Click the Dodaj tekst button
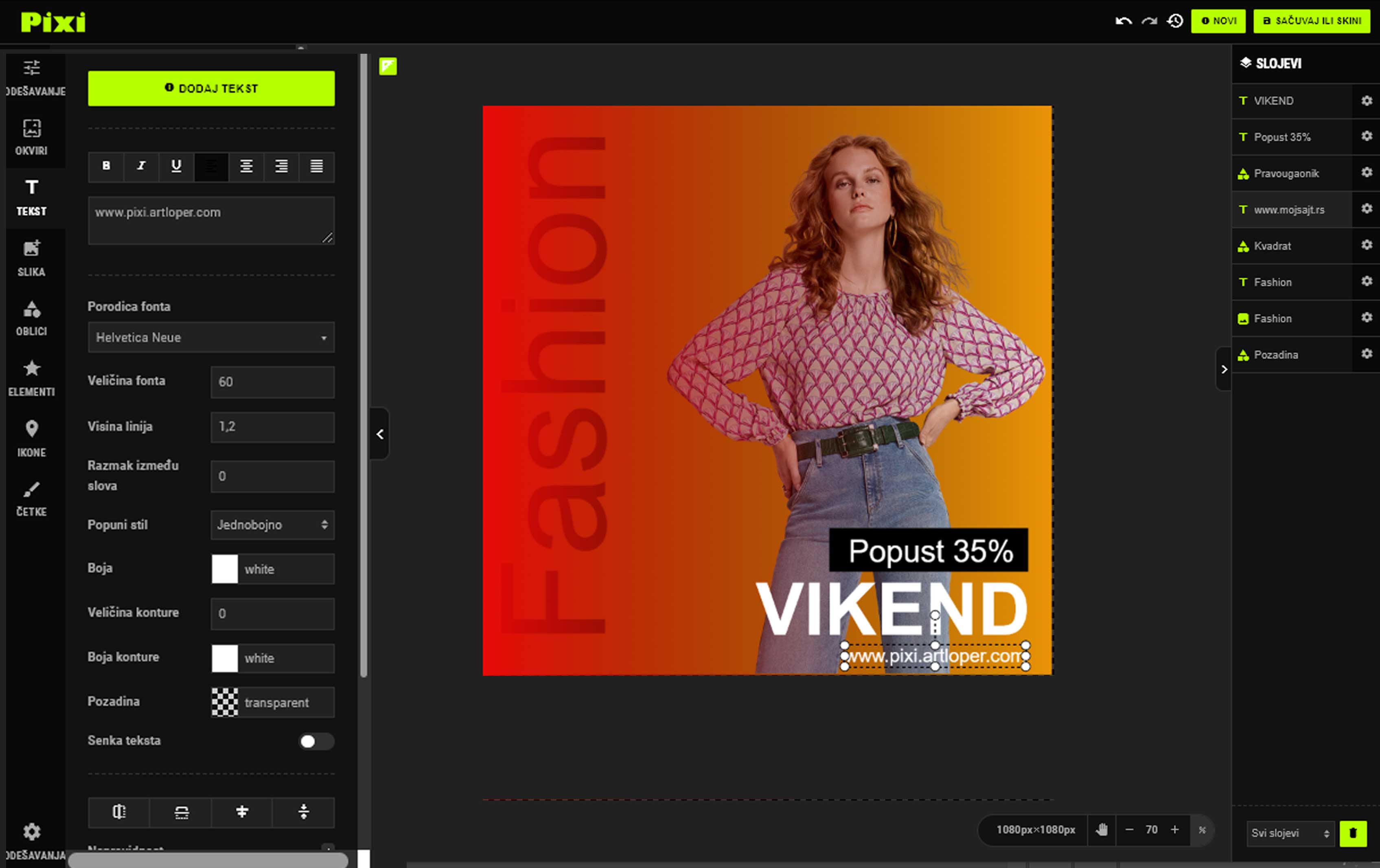 [211, 88]
